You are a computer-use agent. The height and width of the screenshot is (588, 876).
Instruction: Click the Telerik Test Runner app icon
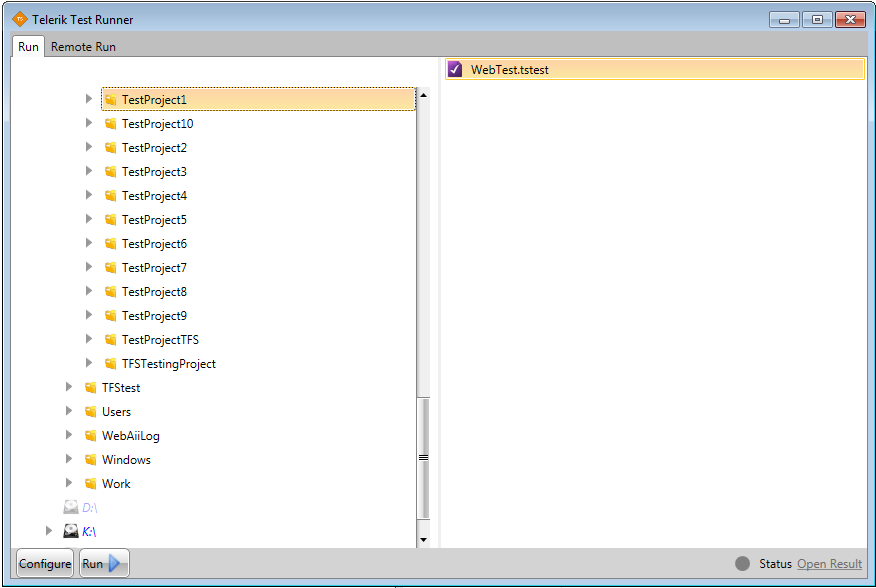coord(20,19)
